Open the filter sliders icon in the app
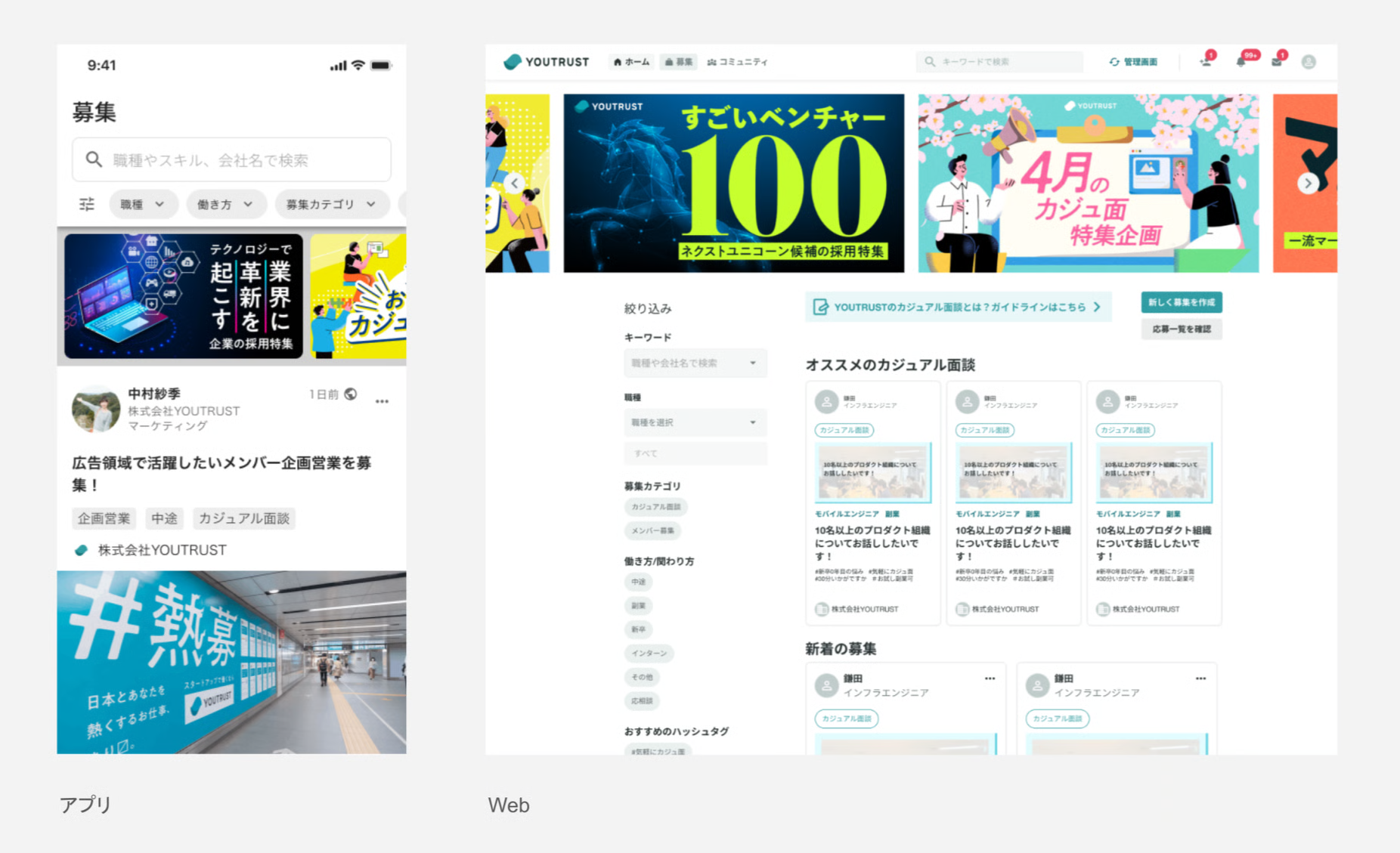Screen dimensions: 1400x853 tap(87, 204)
